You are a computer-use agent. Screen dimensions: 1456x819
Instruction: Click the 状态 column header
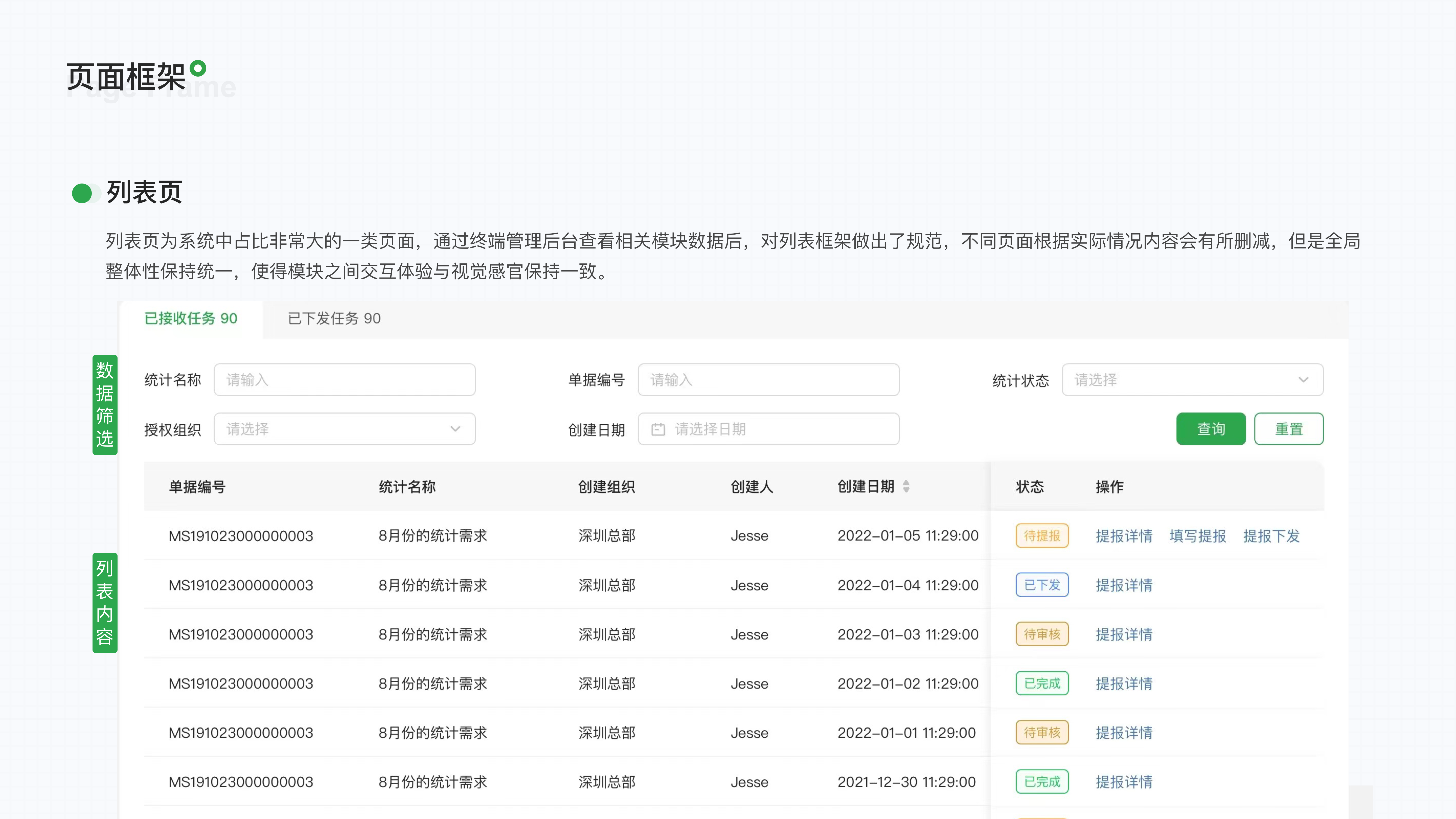pyautogui.click(x=1030, y=487)
